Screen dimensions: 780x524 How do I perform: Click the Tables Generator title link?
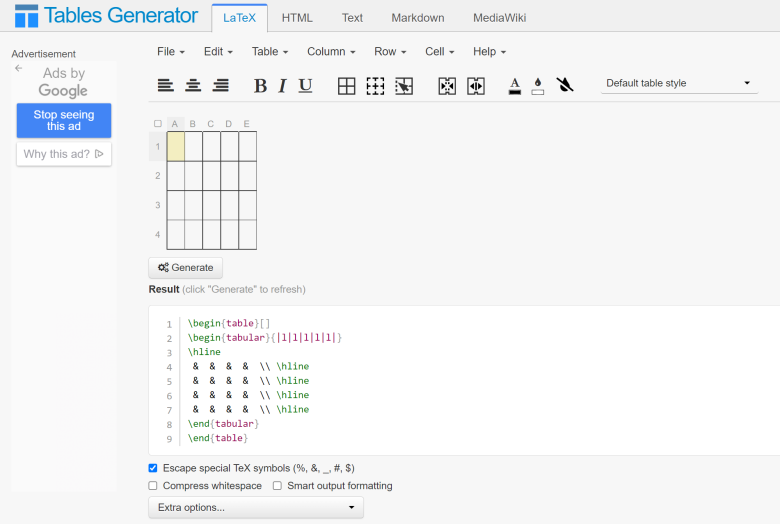[121, 15]
